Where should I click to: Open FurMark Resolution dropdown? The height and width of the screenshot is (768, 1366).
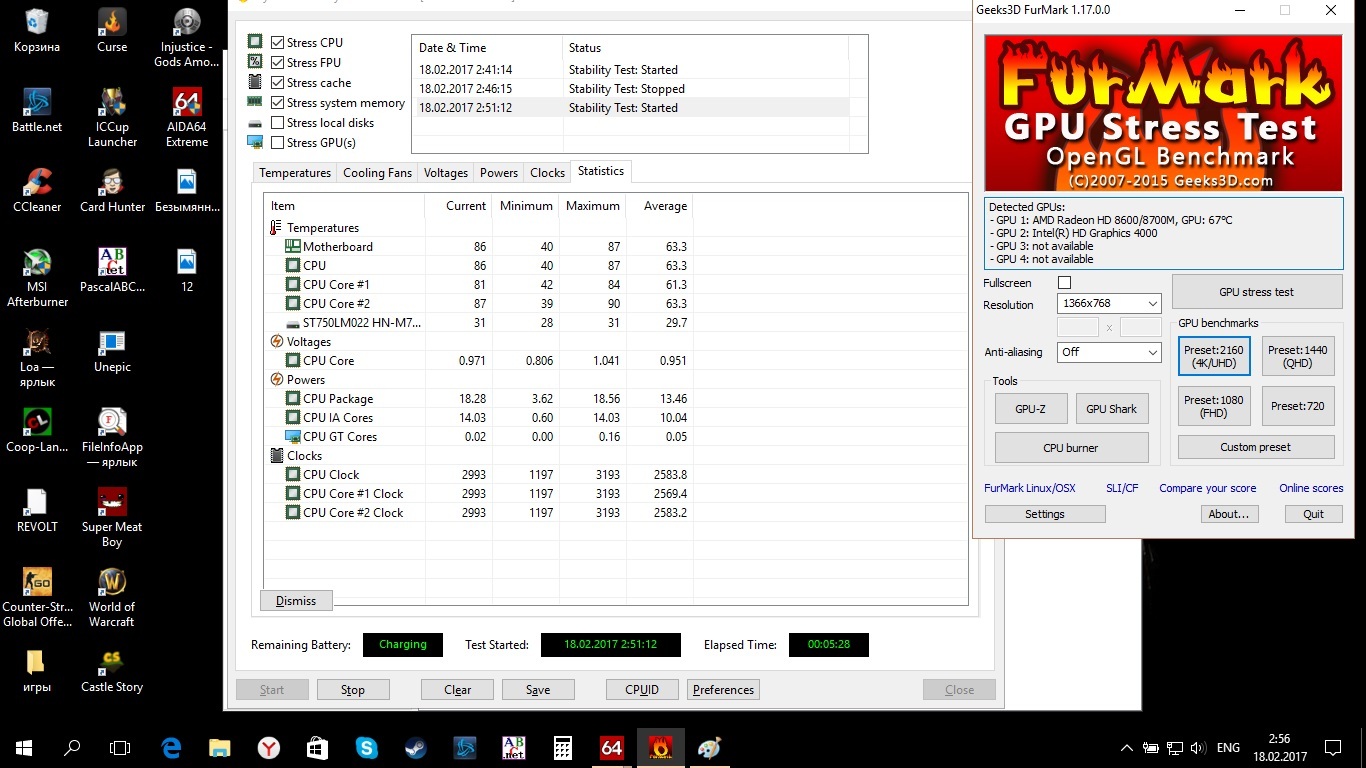coord(1108,304)
